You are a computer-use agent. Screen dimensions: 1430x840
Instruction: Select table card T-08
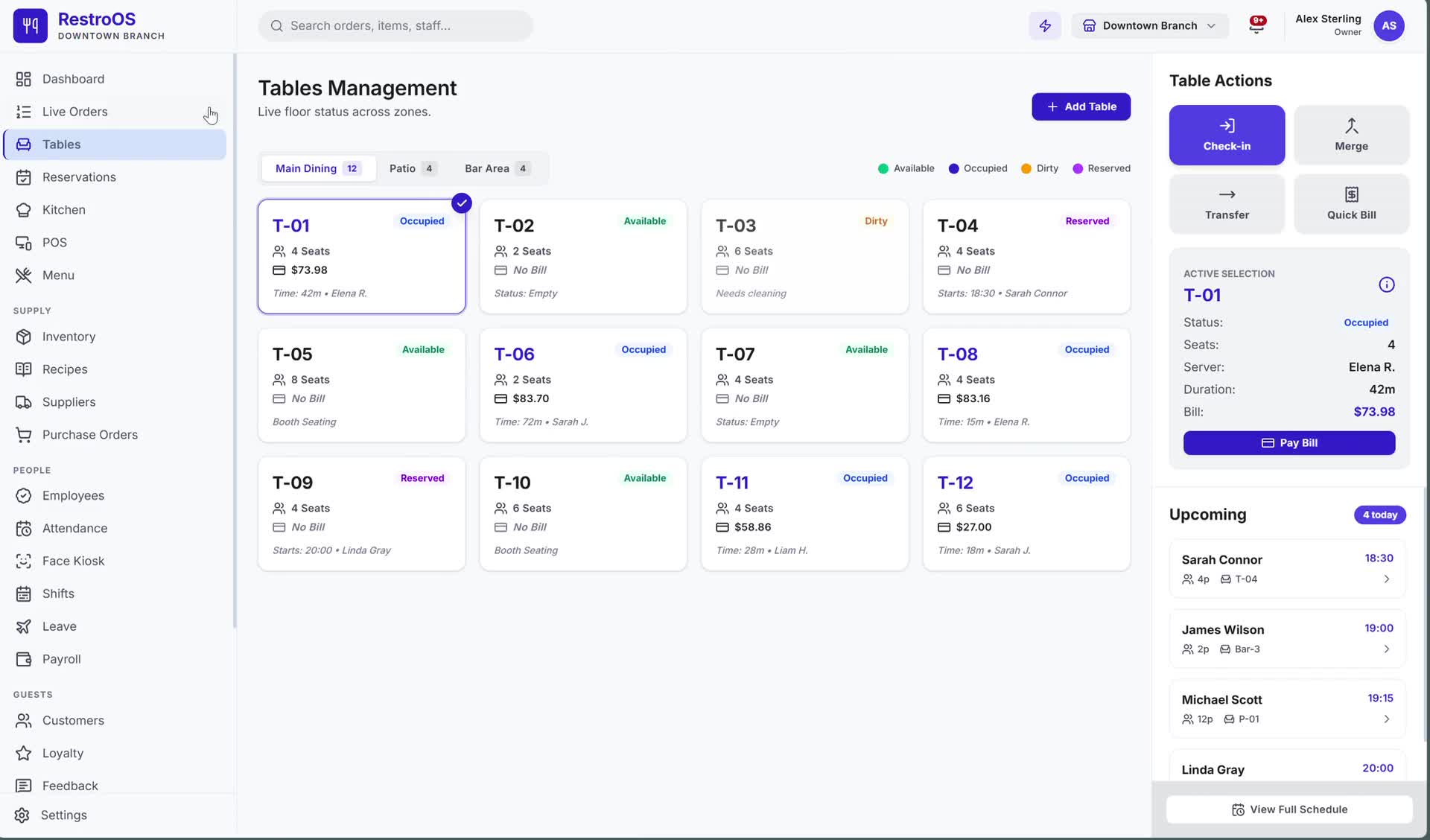pyautogui.click(x=1026, y=385)
